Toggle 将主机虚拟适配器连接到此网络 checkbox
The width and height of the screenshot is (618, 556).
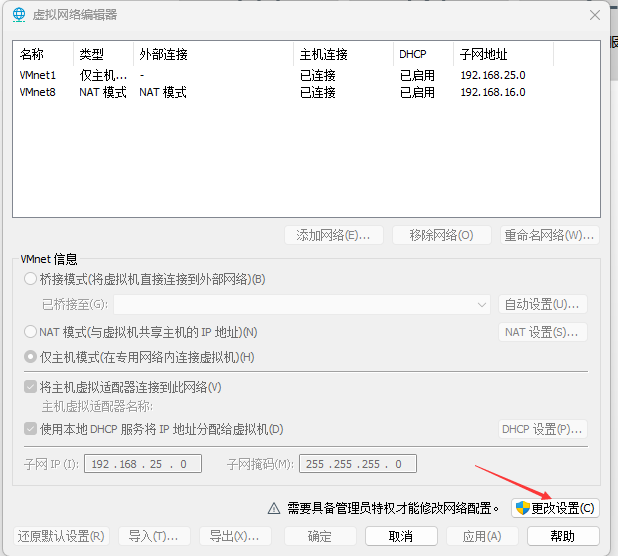point(30,387)
